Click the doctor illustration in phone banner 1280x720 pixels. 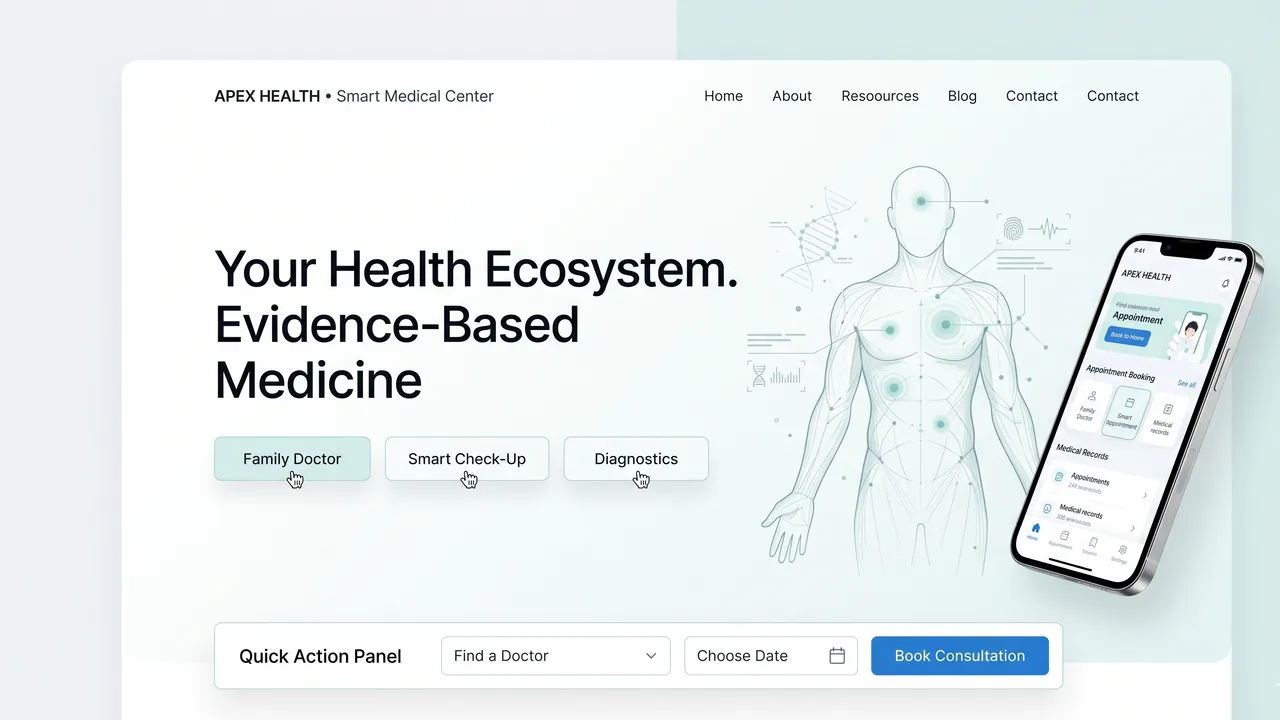pyautogui.click(x=1190, y=335)
